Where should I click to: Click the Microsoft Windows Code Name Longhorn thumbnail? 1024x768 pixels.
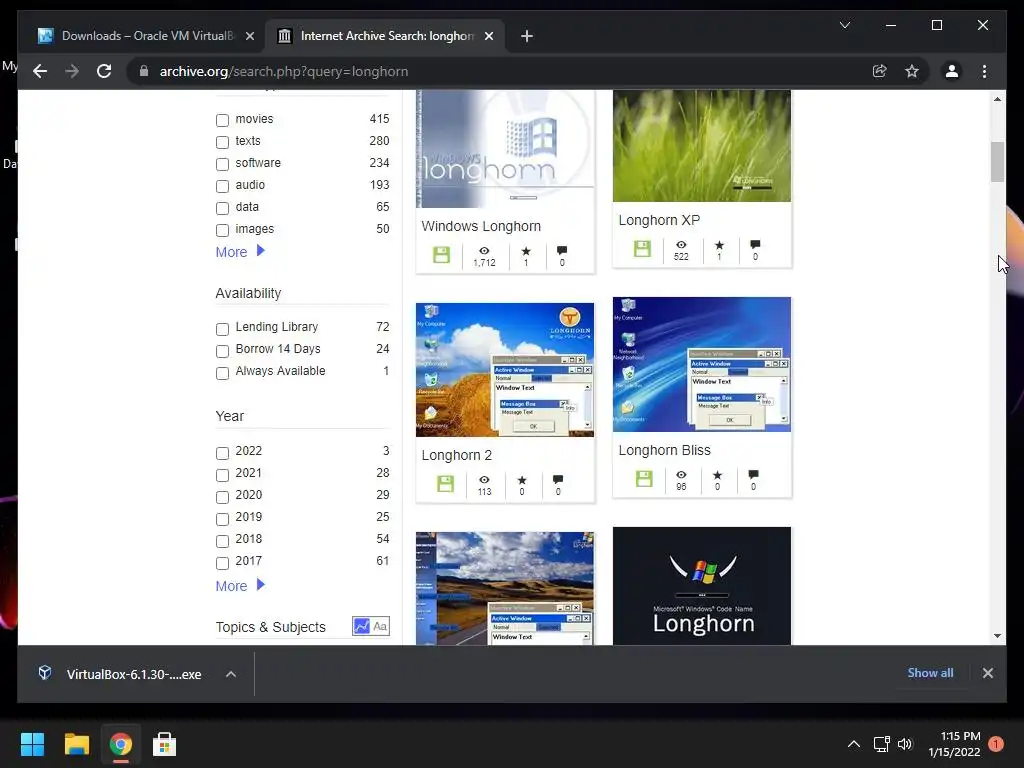[701, 586]
